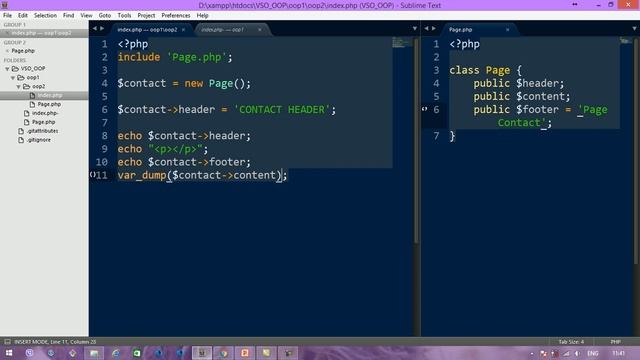
Task: Close the index.php — oop1 tab
Action: (260, 30)
